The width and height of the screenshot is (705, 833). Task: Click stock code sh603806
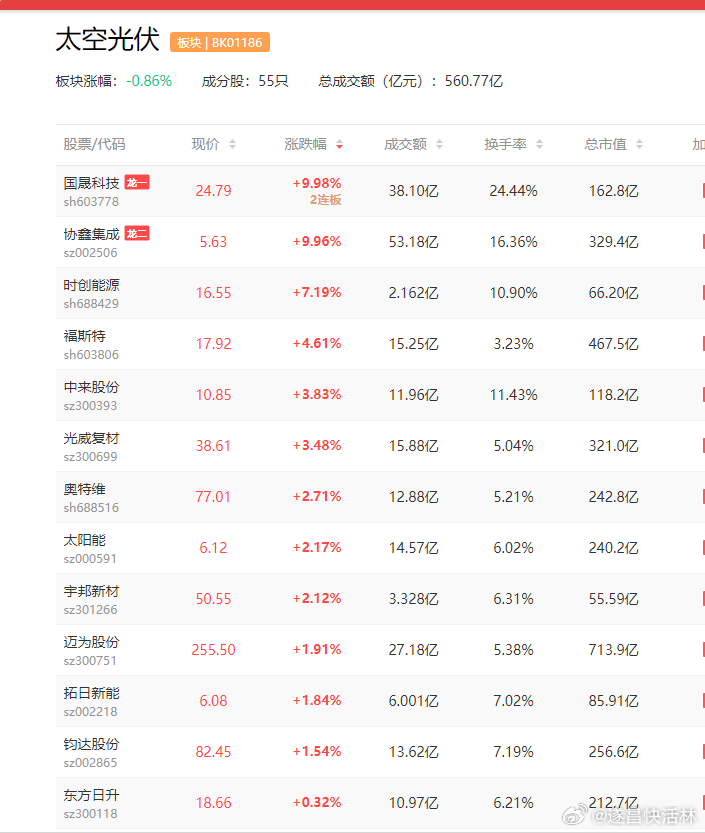click(91, 355)
